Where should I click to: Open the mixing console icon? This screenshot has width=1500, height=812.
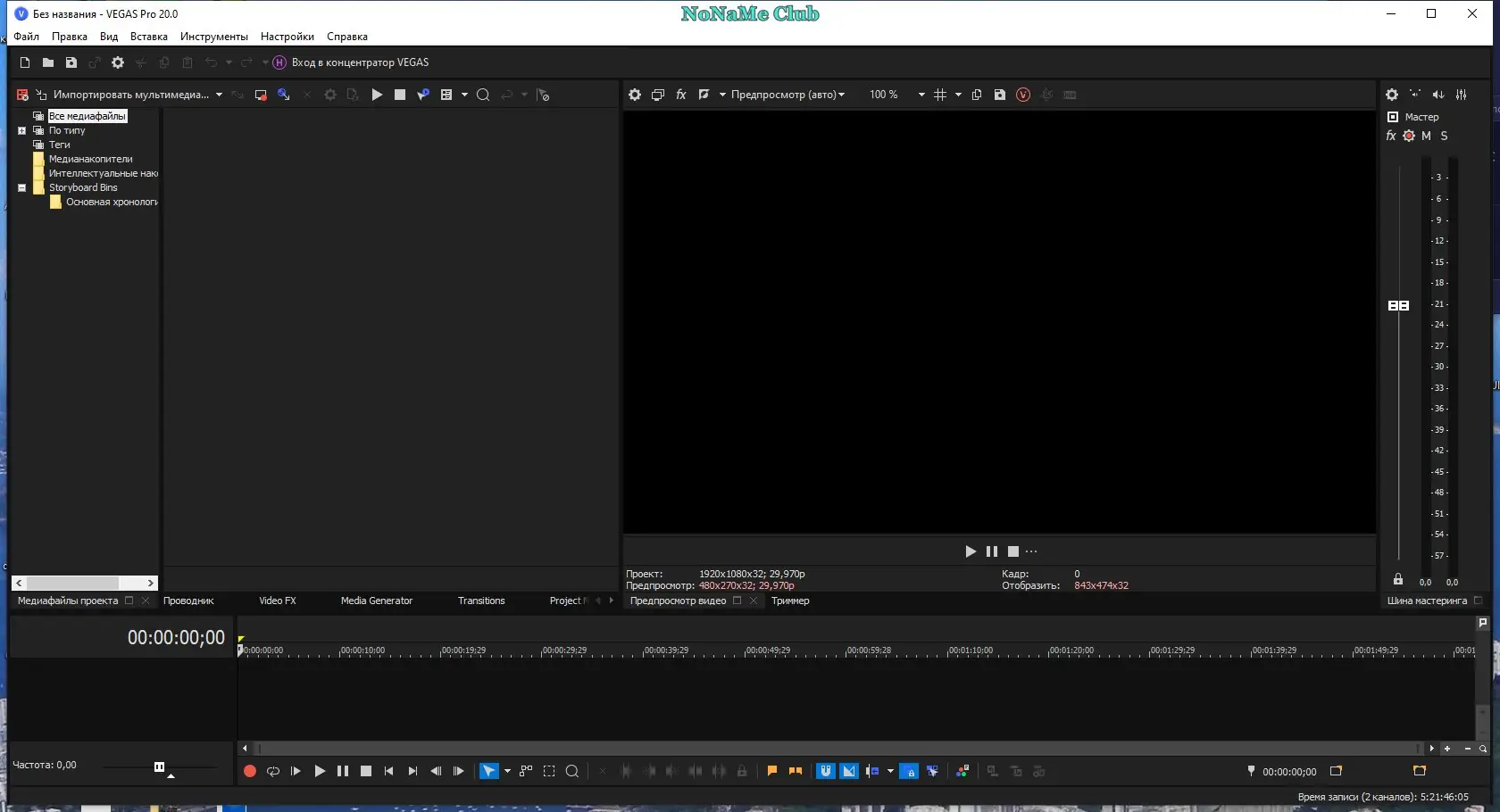tap(1462, 95)
